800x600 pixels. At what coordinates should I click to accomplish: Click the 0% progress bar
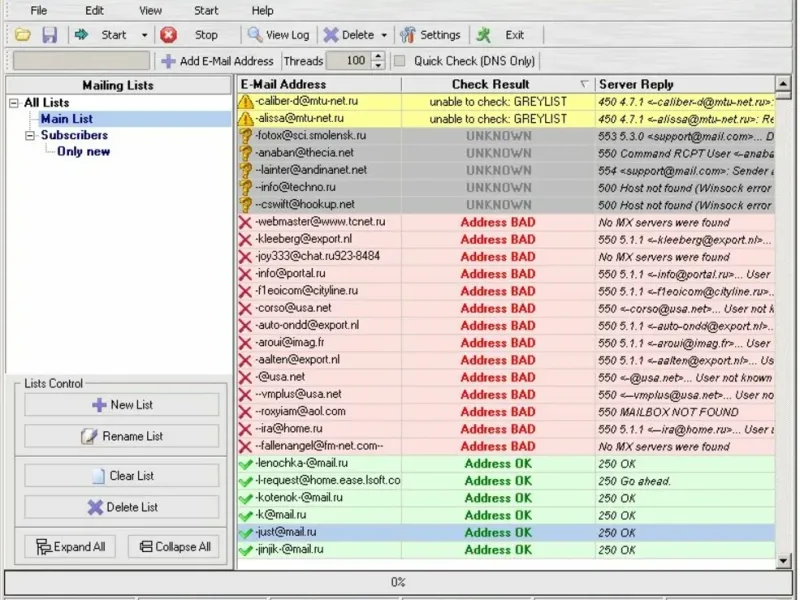click(x=398, y=582)
